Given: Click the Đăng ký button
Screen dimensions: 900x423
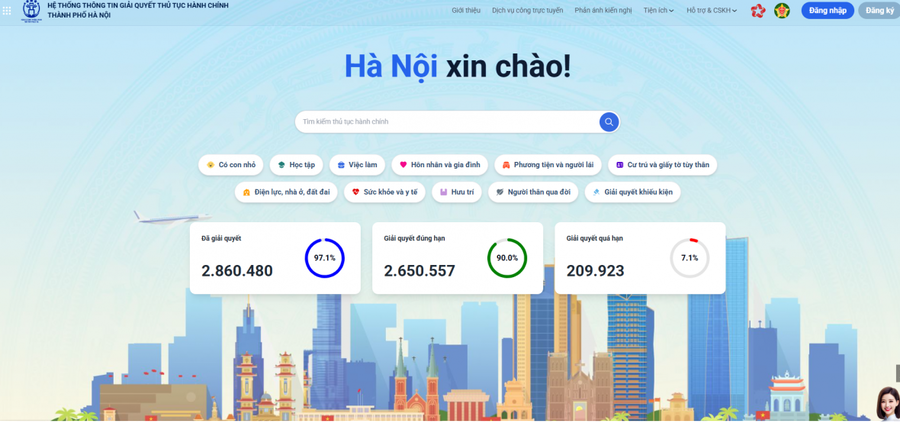Looking at the screenshot, I should (x=879, y=10).
